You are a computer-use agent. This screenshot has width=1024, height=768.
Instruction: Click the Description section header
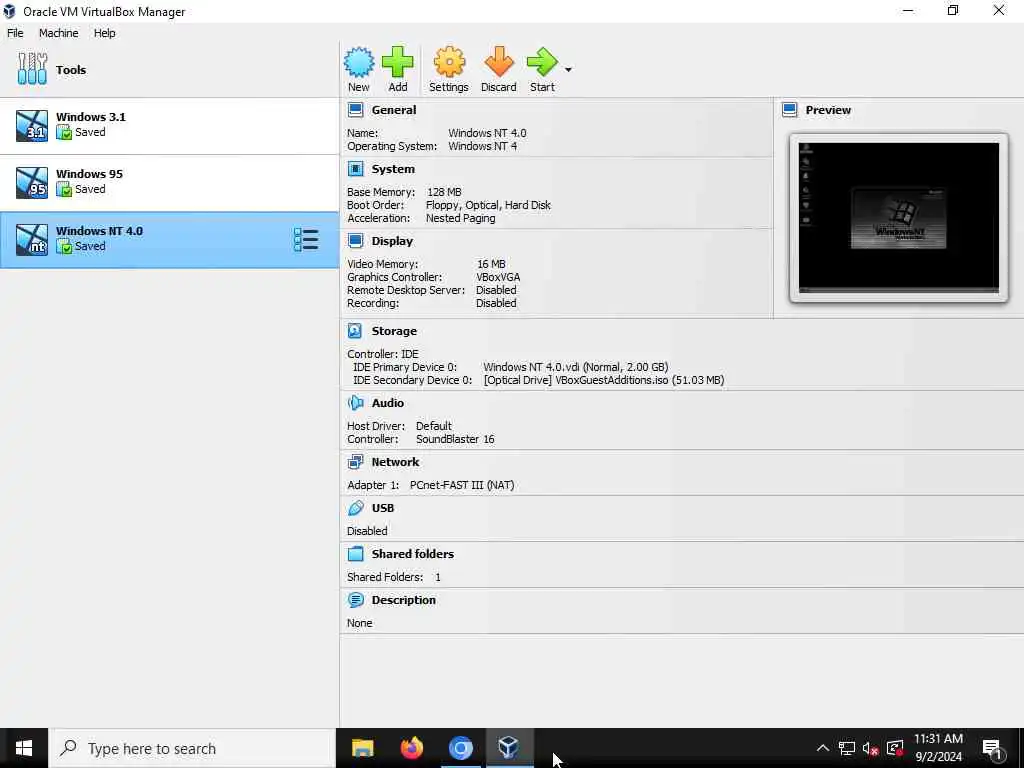[x=404, y=600]
